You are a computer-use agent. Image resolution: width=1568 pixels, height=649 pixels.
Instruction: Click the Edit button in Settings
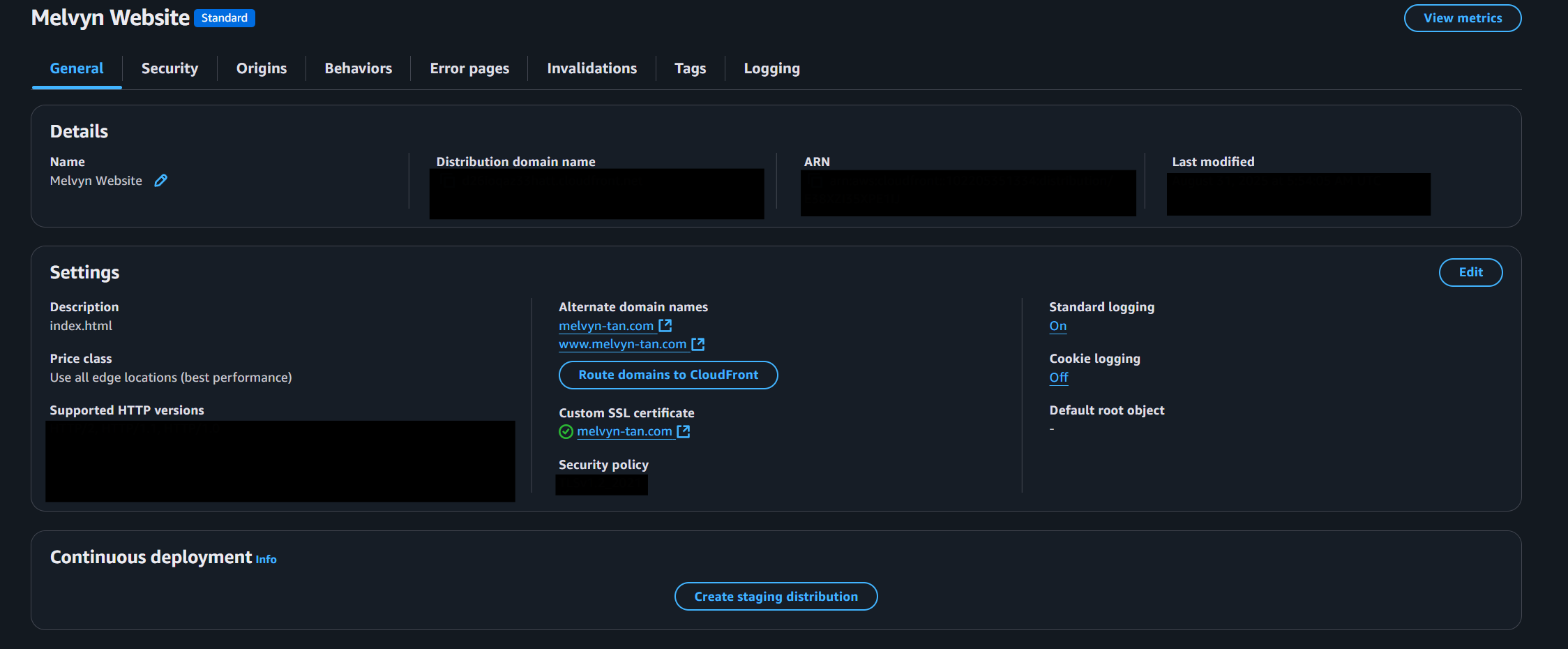coord(1471,272)
